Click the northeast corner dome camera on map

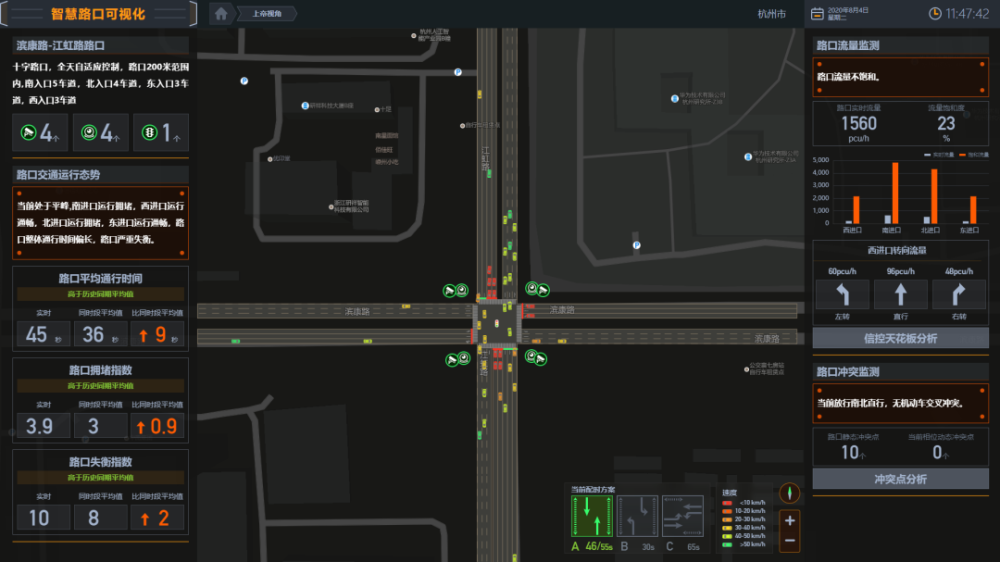click(x=531, y=288)
